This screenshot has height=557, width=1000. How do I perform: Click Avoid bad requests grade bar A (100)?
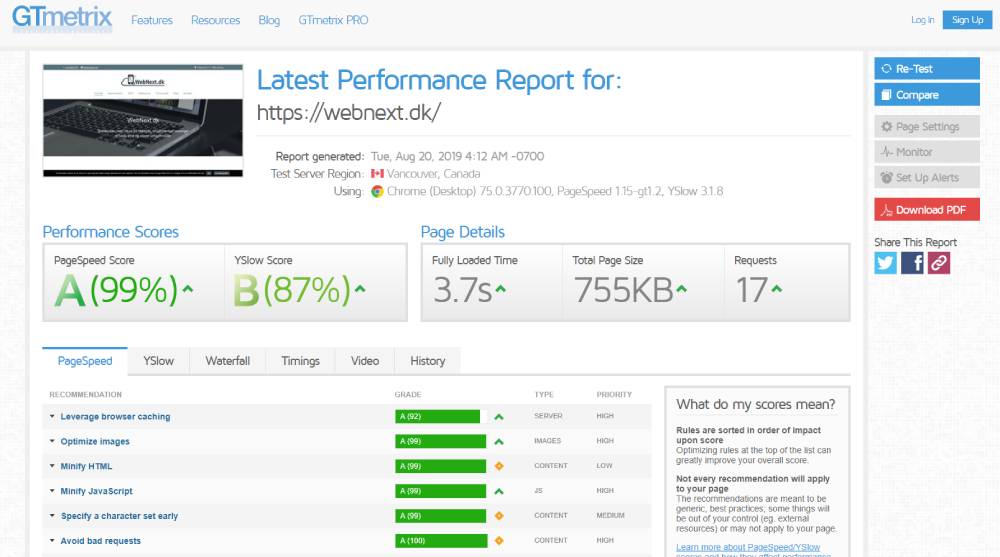tap(441, 540)
